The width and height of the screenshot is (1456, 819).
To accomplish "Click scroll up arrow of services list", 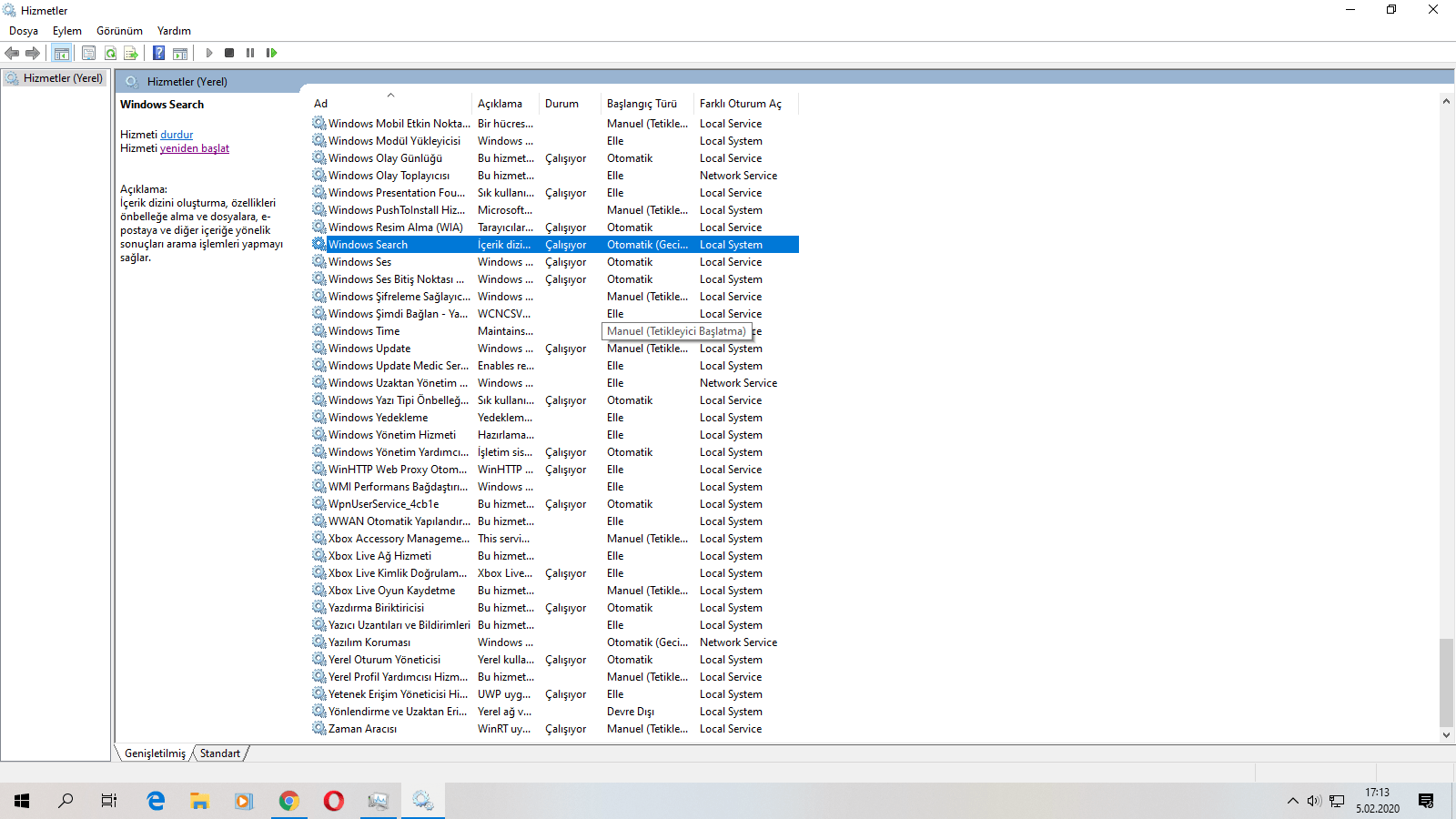I will 1446,101.
